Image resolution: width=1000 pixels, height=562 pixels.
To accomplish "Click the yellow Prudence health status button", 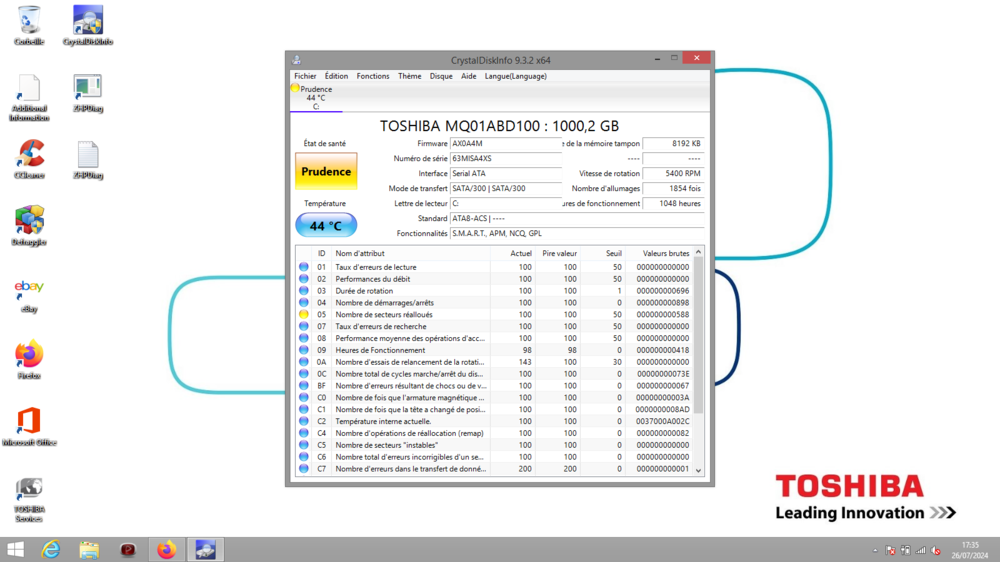I will click(326, 171).
